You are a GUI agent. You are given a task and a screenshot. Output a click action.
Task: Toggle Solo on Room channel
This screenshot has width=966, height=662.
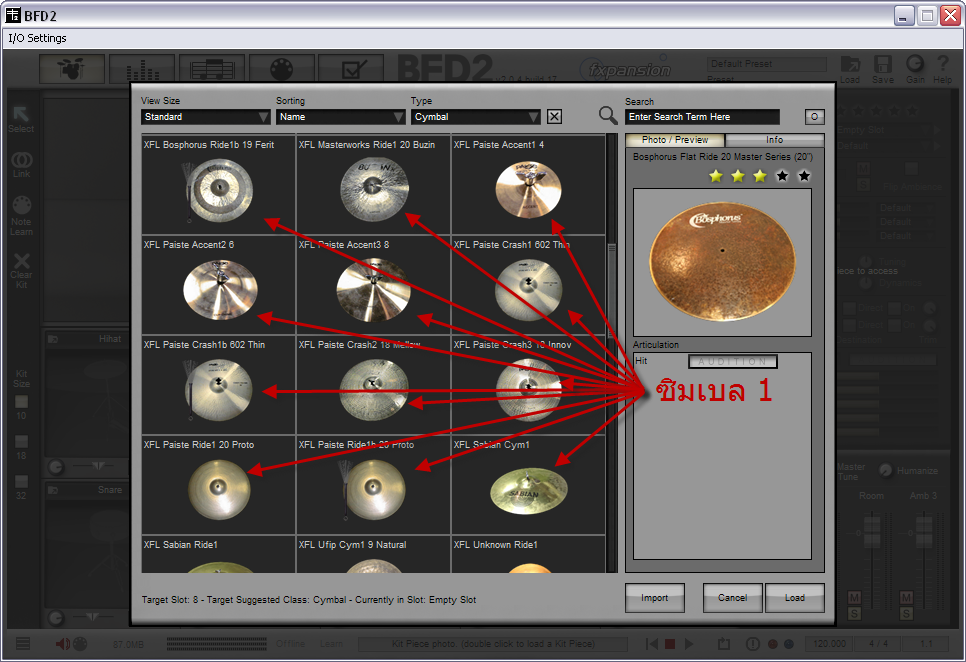pos(854,613)
